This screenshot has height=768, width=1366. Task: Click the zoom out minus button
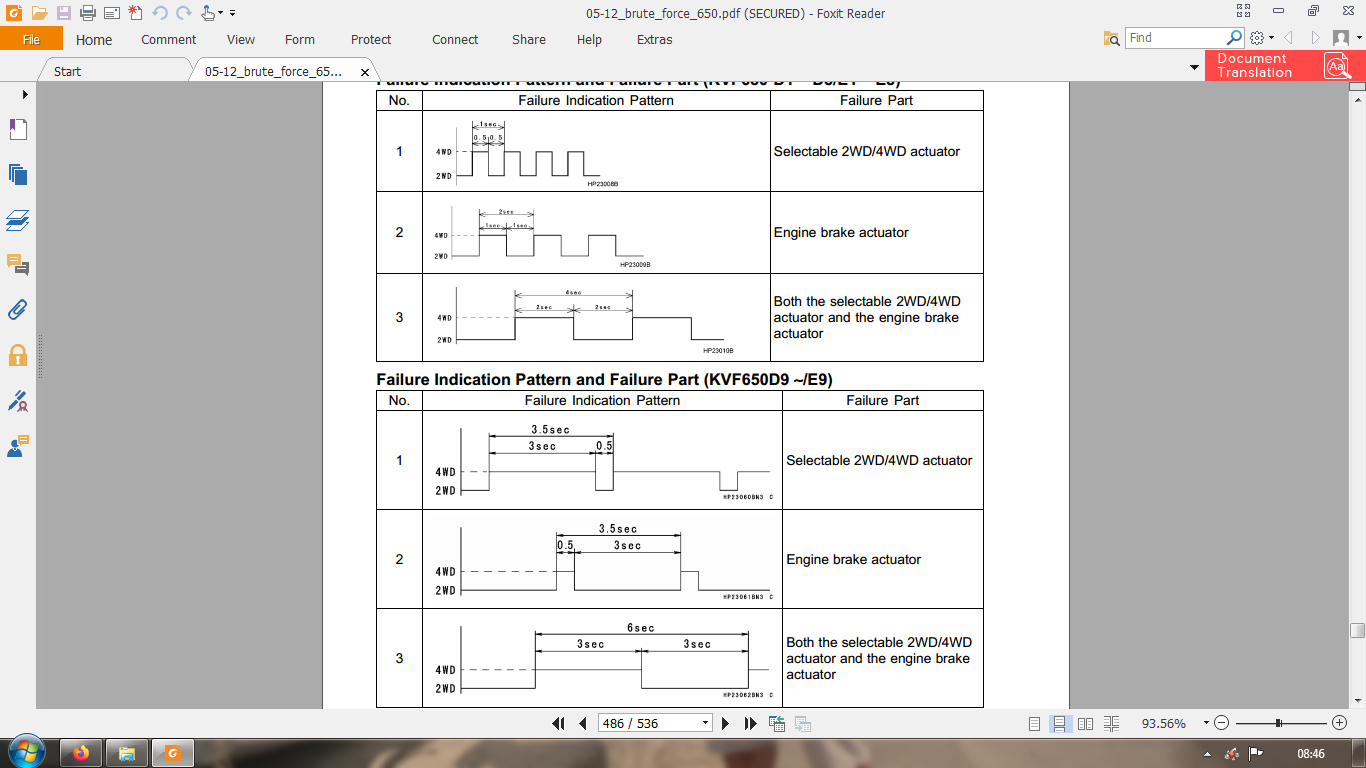click(1222, 723)
